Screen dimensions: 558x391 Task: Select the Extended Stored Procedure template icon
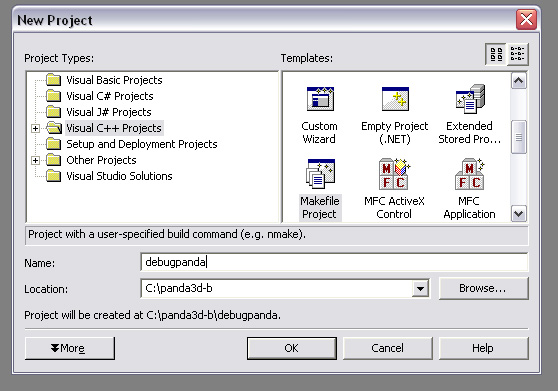(x=470, y=99)
